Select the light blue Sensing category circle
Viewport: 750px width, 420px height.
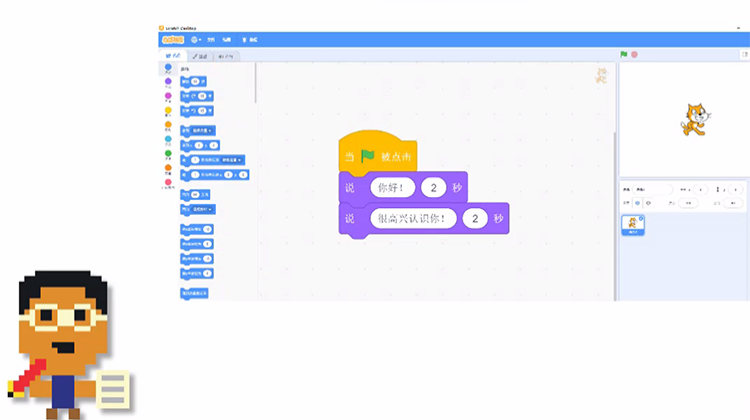pos(168,140)
